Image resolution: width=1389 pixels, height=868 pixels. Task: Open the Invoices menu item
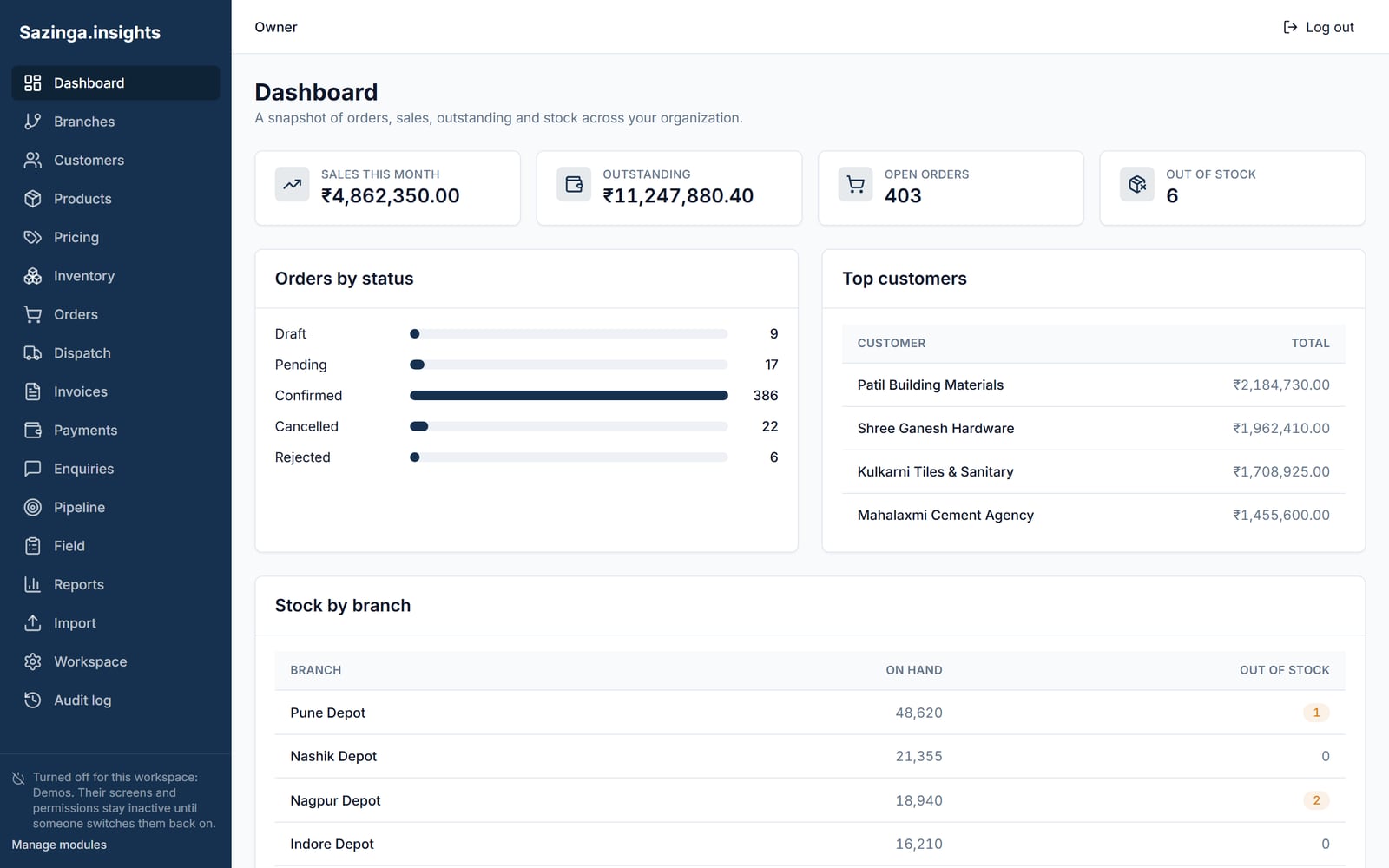(115, 391)
